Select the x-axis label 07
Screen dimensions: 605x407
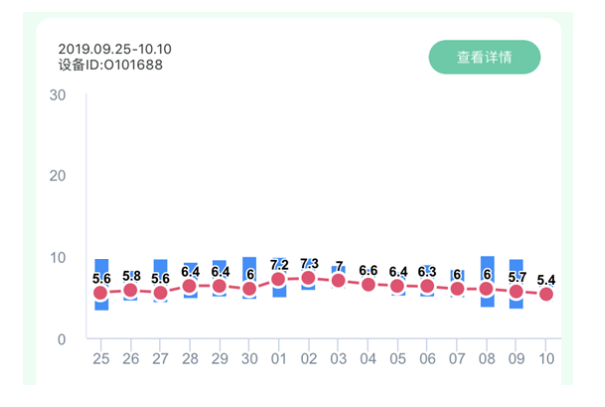point(457,358)
